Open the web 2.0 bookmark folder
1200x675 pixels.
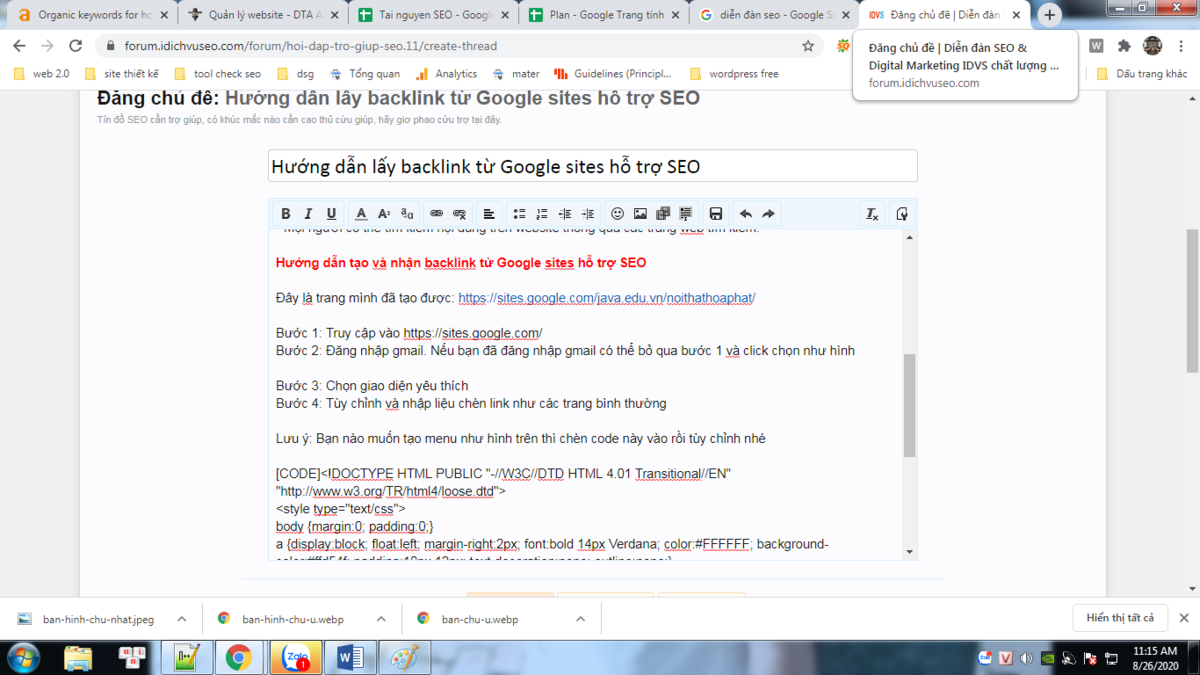click(x=42, y=74)
